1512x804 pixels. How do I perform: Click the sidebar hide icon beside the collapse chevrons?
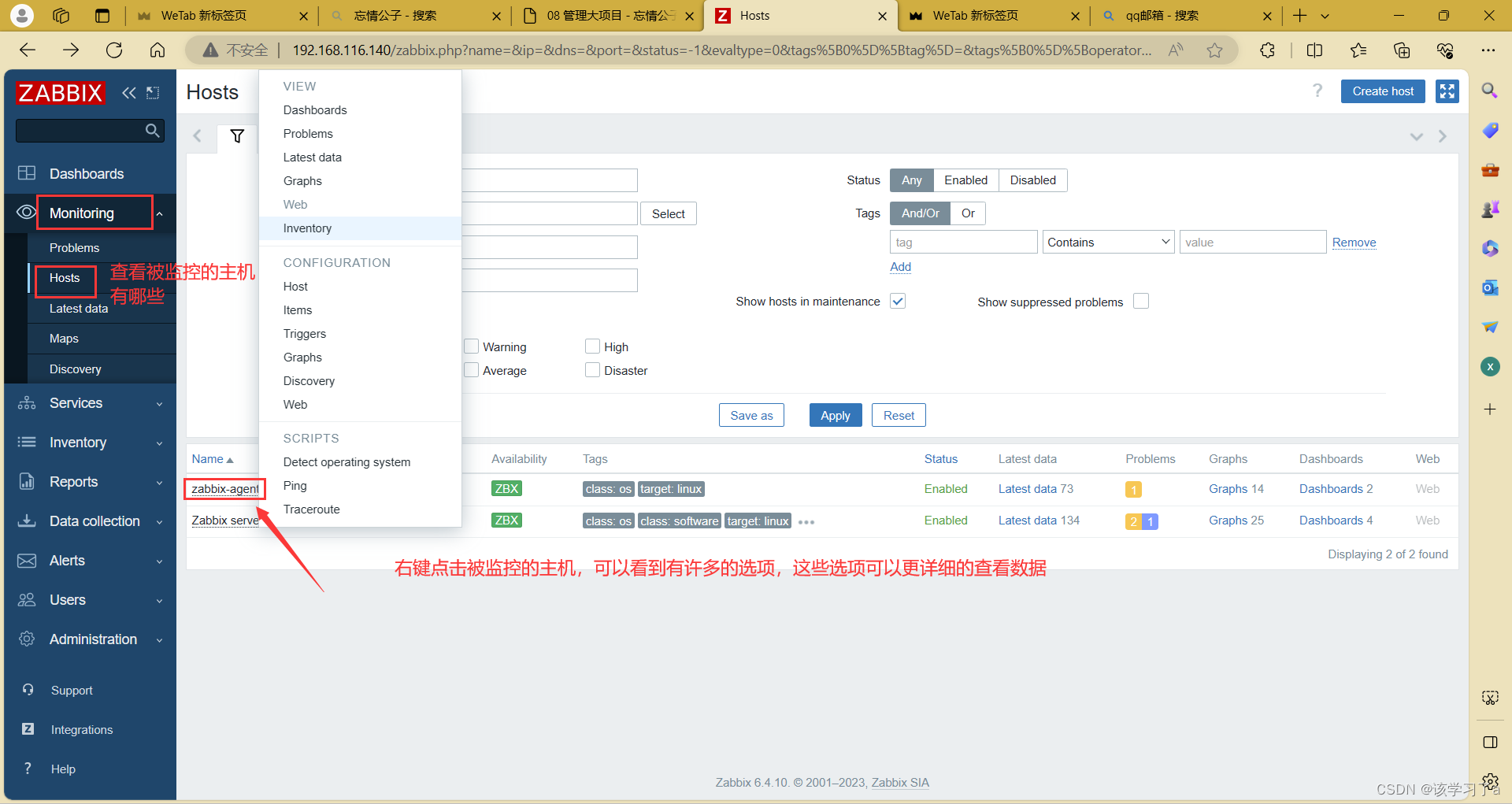153,93
